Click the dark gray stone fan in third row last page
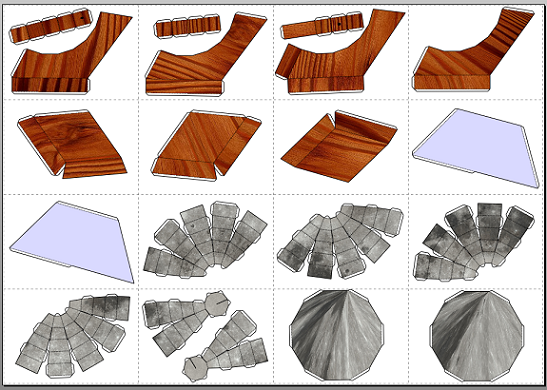Image resolution: width=547 pixels, height=390 pixels. (x=474, y=242)
